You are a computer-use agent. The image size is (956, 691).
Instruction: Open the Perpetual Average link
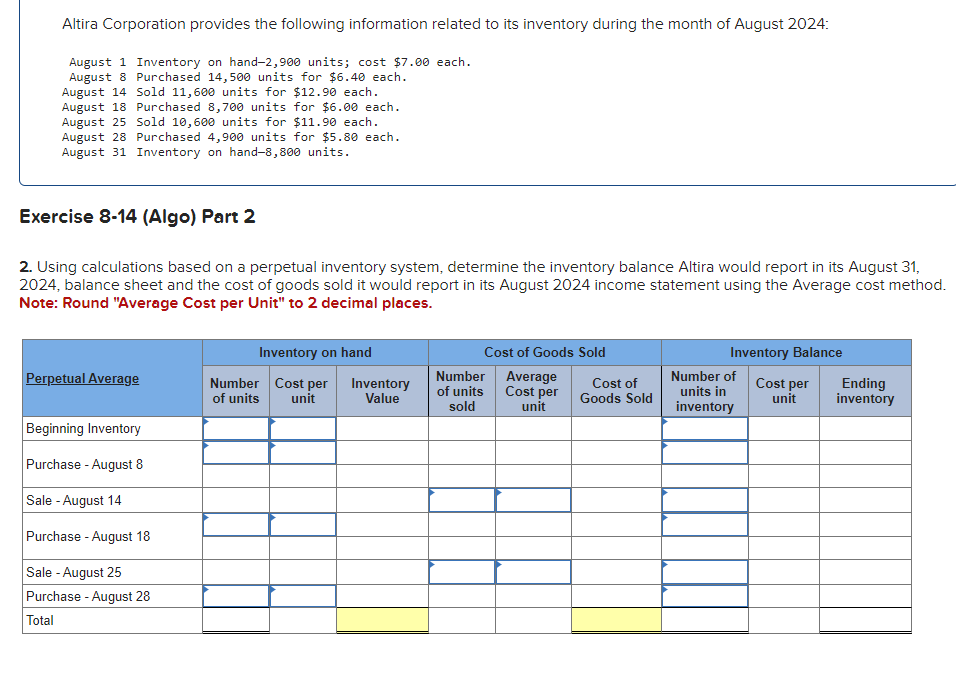click(82, 379)
